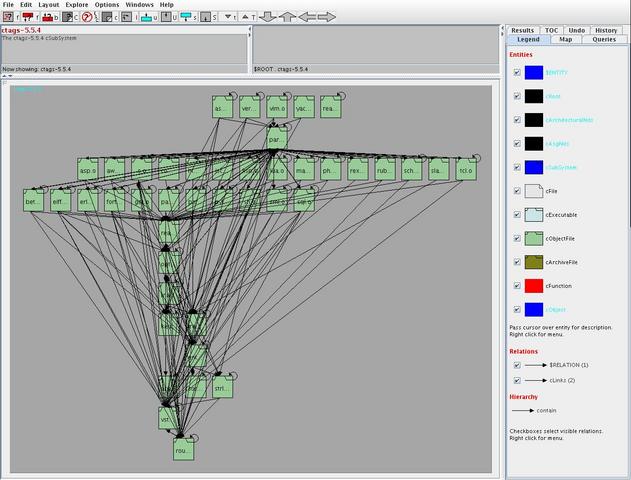
Task: Click the large gray left arrow navigation icon
Action: click(307, 17)
